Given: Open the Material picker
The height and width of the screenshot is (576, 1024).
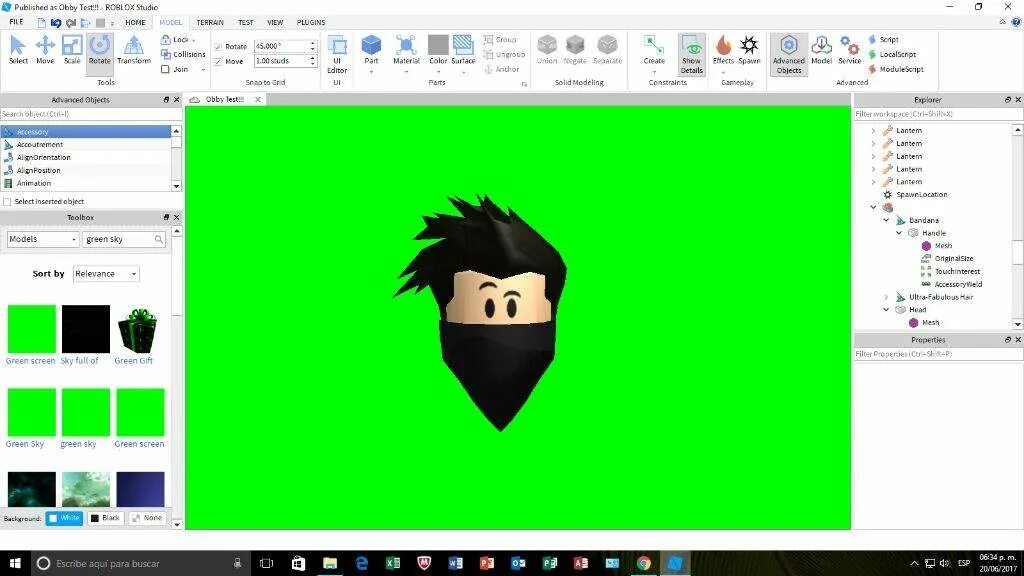Looking at the screenshot, I should click(x=406, y=50).
